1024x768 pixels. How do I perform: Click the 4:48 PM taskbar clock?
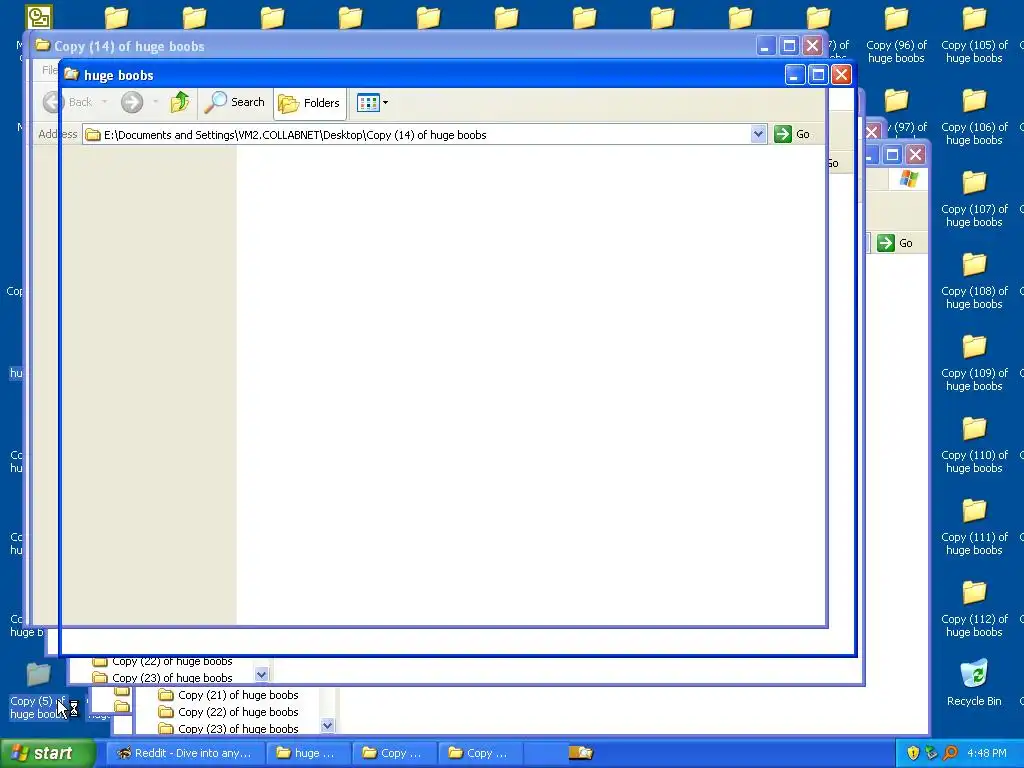(987, 753)
